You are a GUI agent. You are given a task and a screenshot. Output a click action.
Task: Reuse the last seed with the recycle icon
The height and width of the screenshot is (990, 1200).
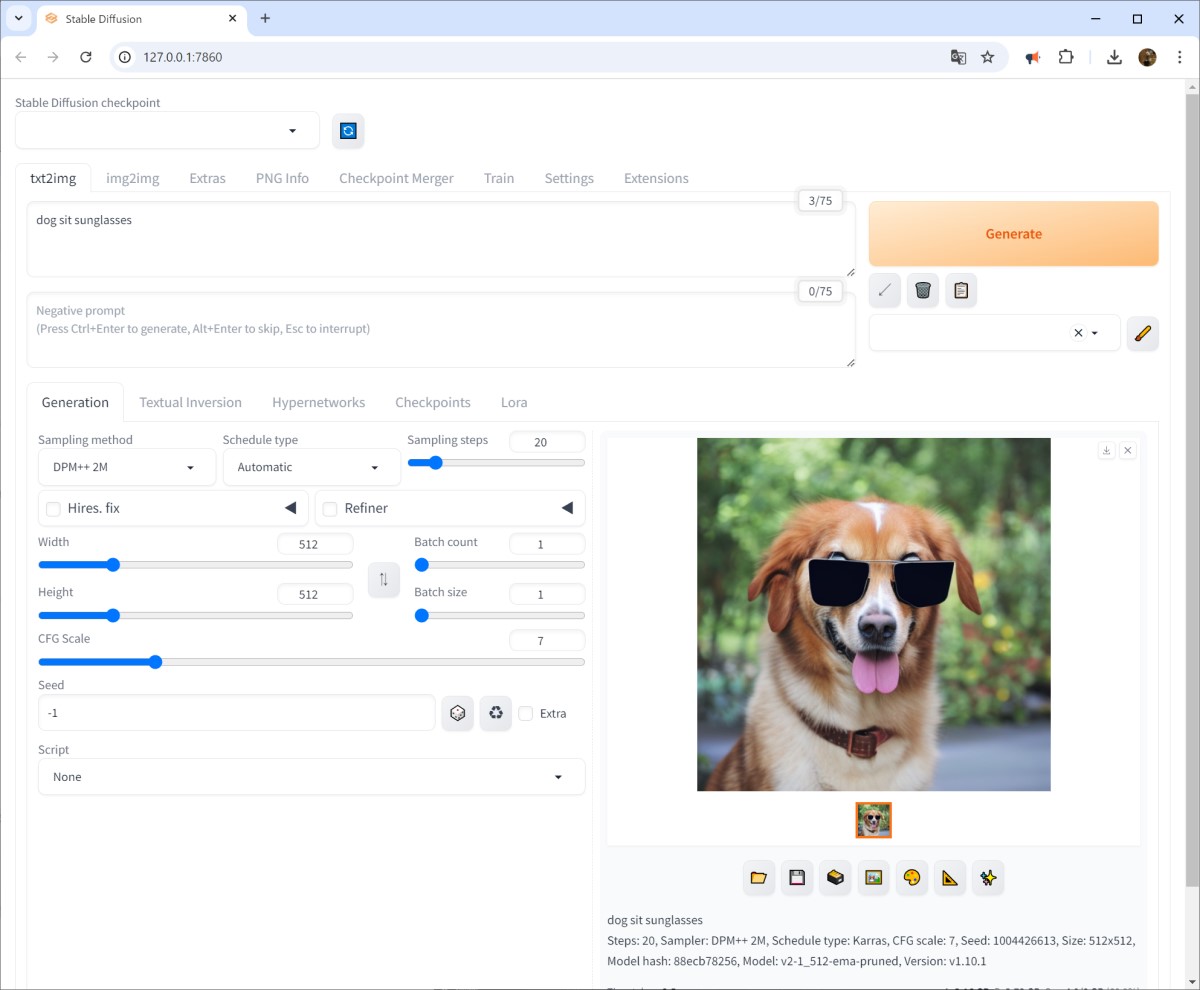click(496, 713)
